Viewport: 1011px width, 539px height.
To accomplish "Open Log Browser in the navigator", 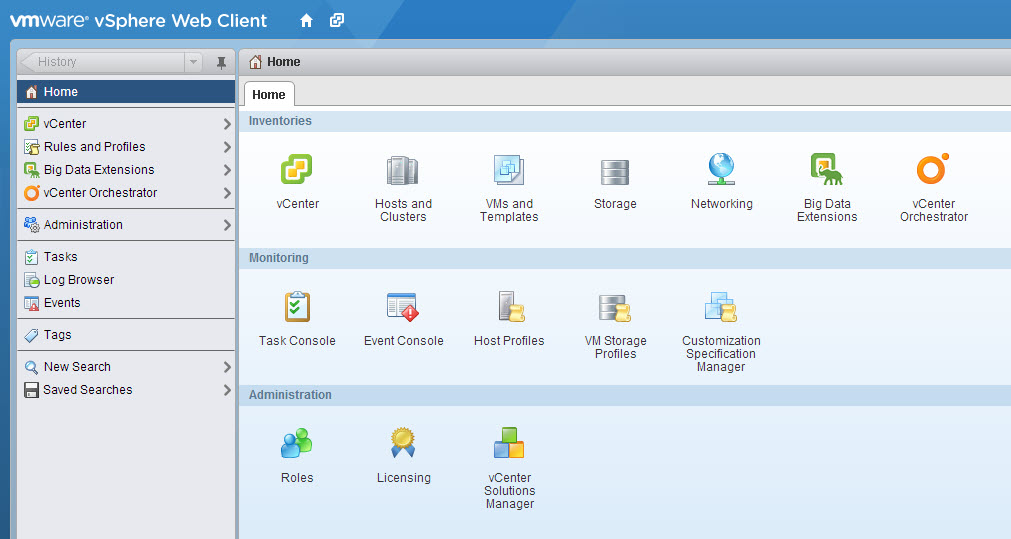I will click(x=126, y=280).
